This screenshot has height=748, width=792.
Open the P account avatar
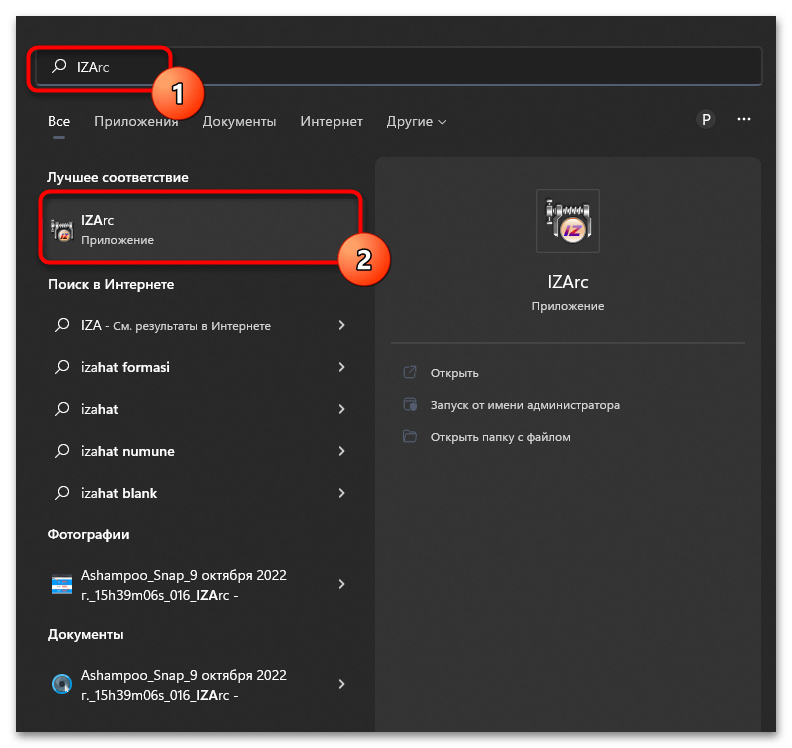[706, 119]
